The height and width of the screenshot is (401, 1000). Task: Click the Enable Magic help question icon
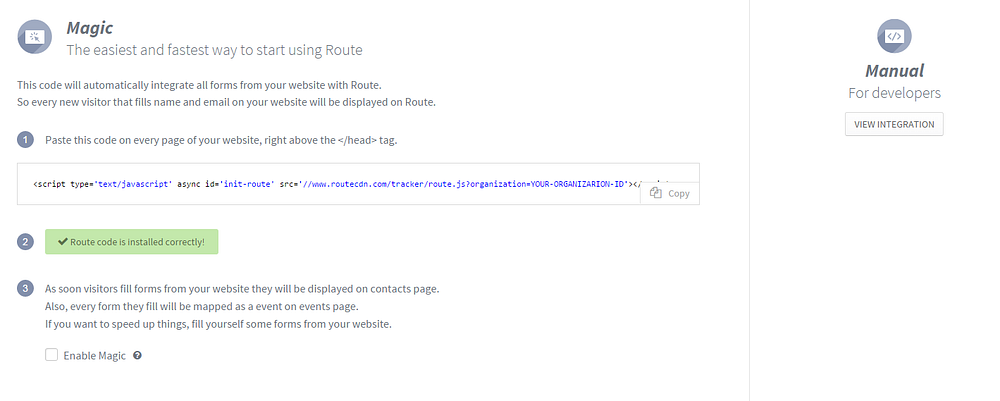click(137, 356)
